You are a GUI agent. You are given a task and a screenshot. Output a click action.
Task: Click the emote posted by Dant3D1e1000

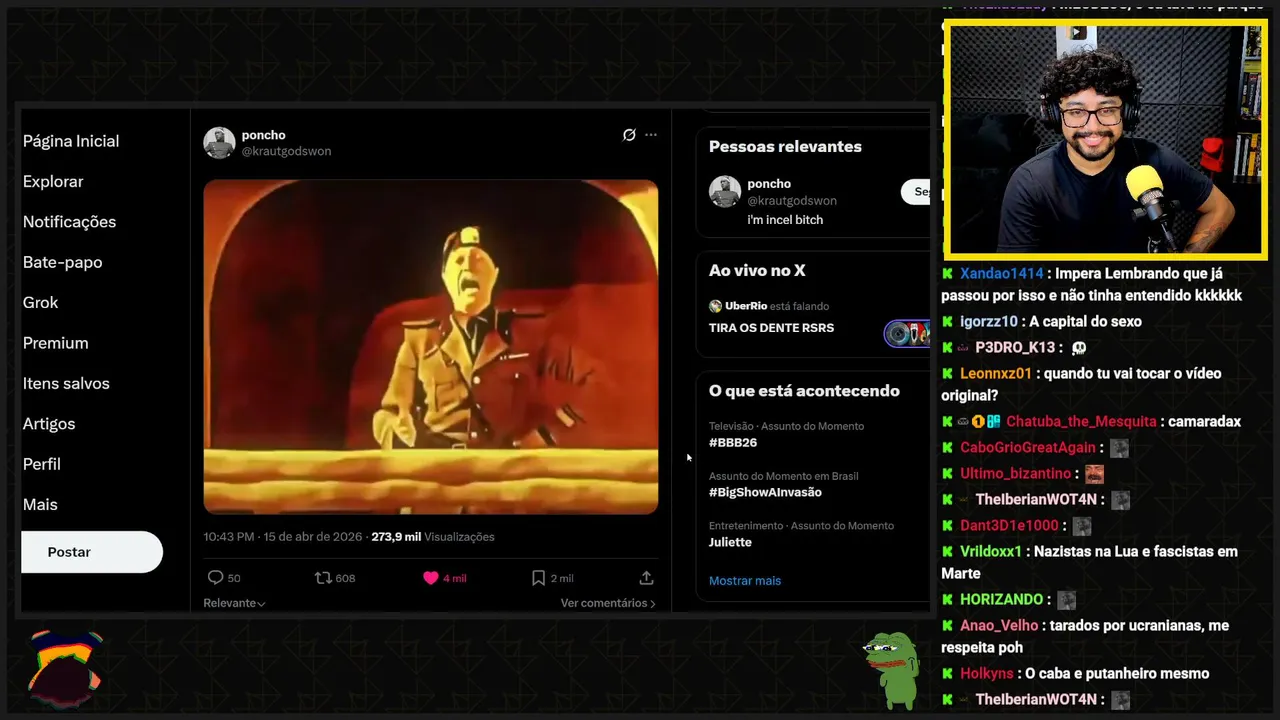1081,526
